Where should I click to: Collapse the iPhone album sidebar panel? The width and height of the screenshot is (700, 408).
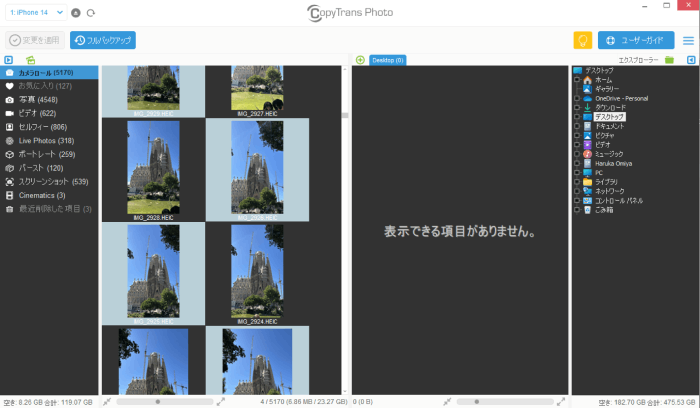[8, 60]
